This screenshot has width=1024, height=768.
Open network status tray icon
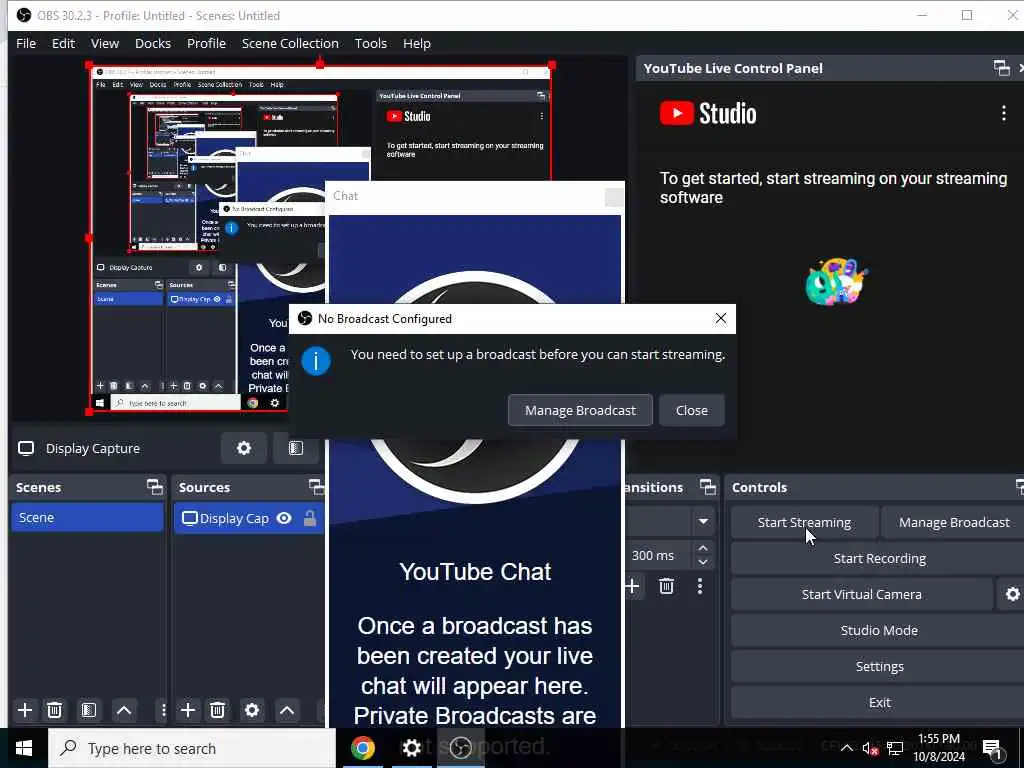click(x=895, y=748)
